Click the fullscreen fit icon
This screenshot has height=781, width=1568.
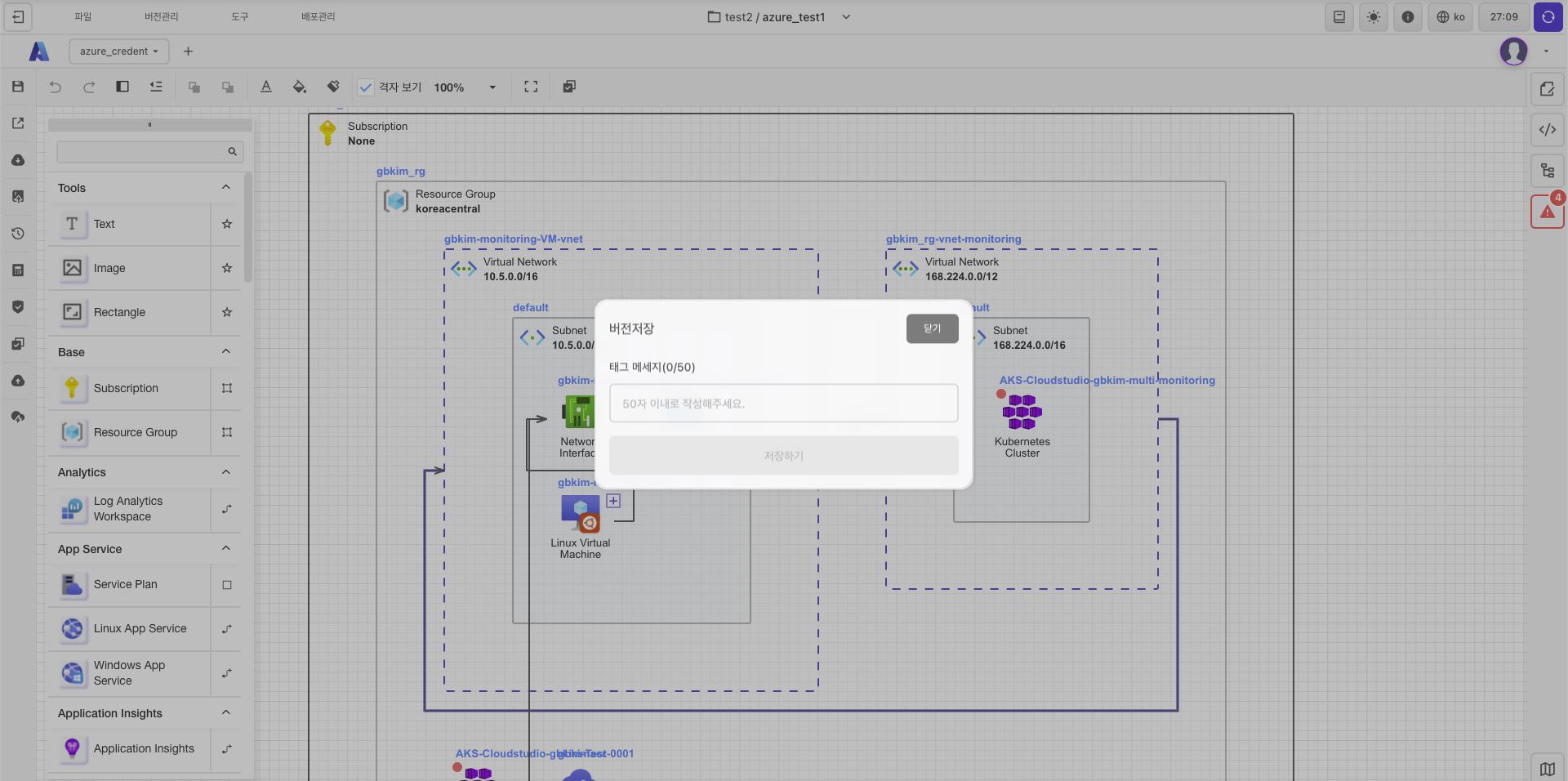tap(531, 87)
